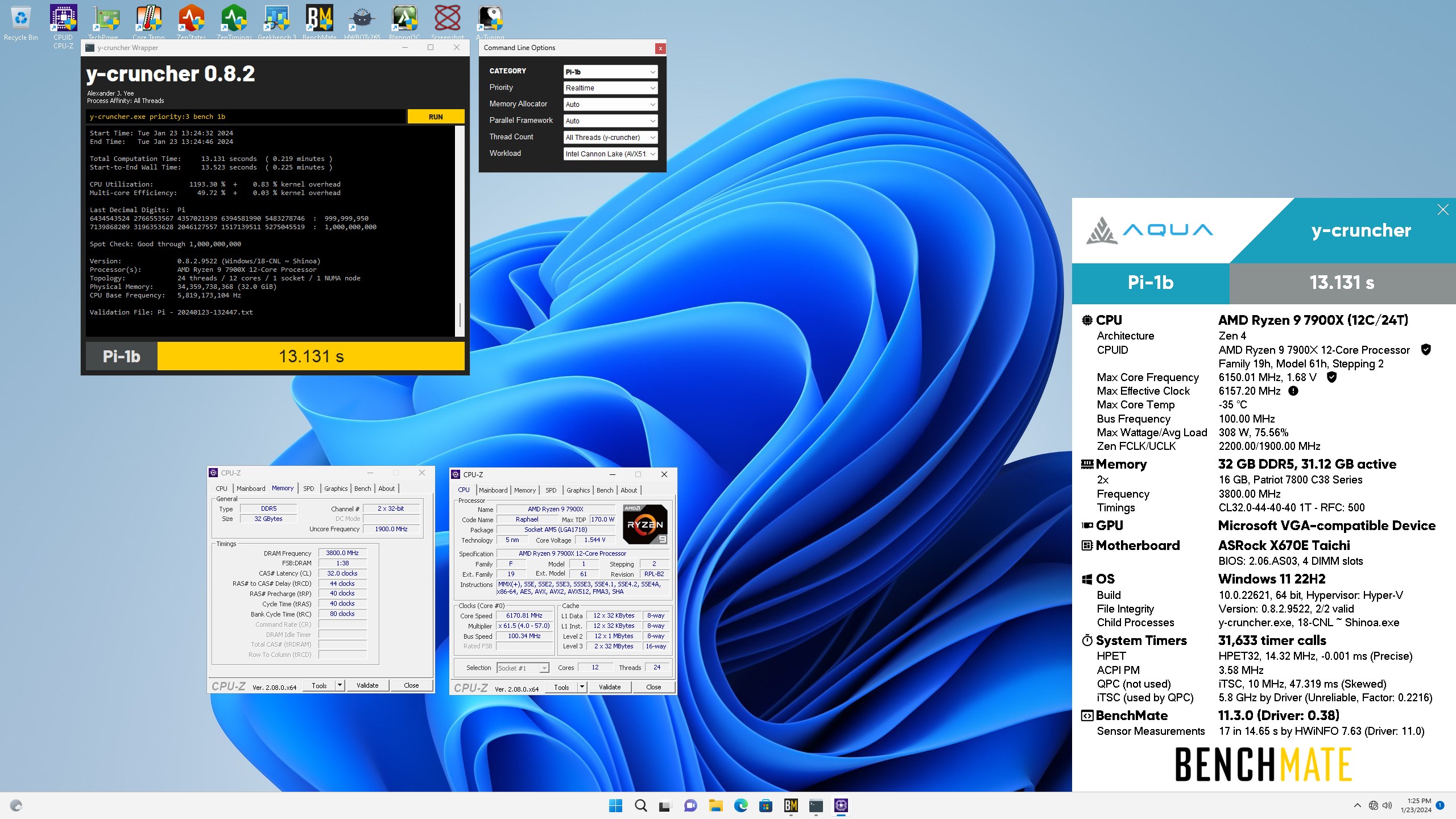Image resolution: width=1456 pixels, height=819 pixels.
Task: Switch to CPU-Z on the taskbar
Action: pyautogui.click(x=841, y=805)
